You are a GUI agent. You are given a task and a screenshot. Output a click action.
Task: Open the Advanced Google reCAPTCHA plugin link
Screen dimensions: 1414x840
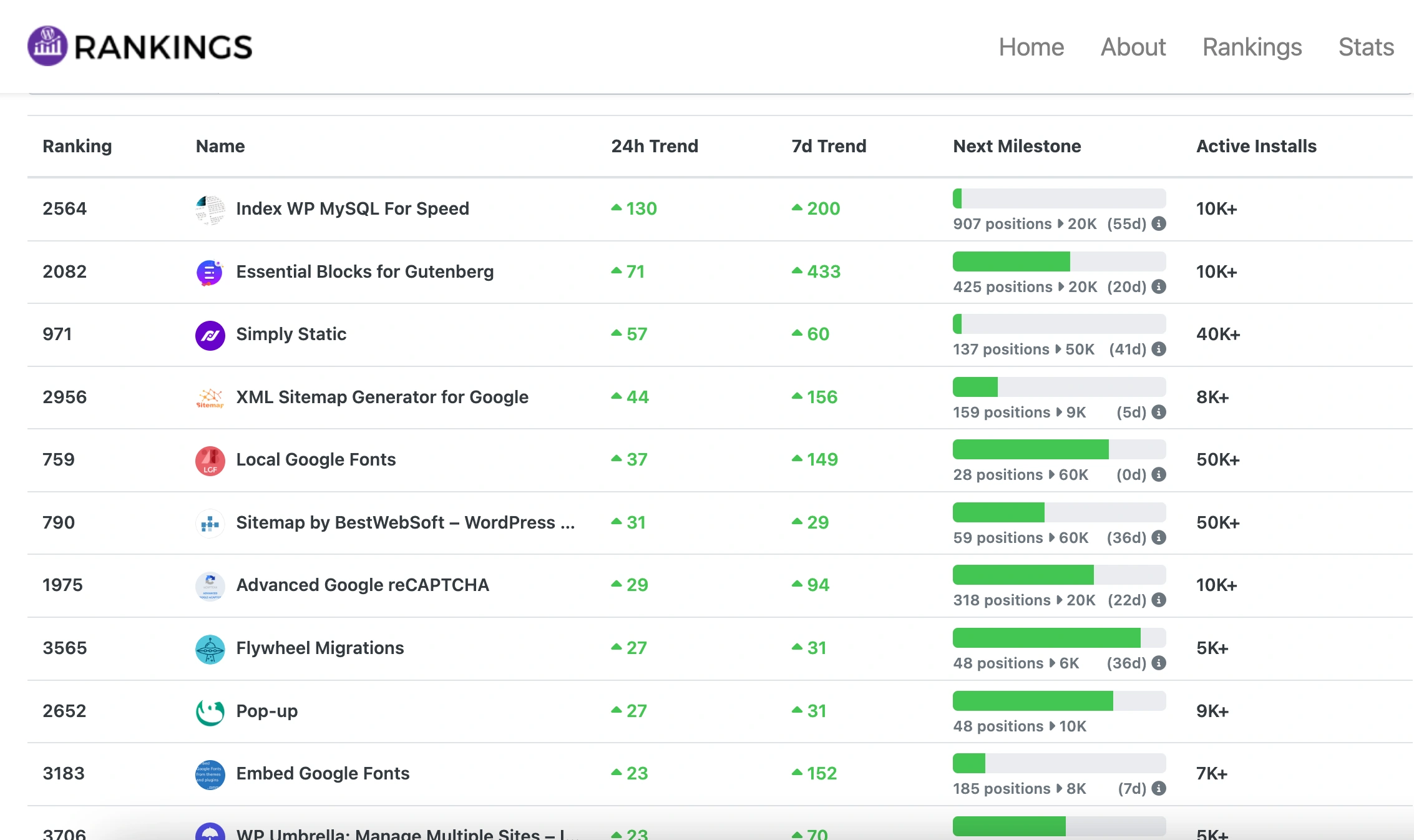362,585
